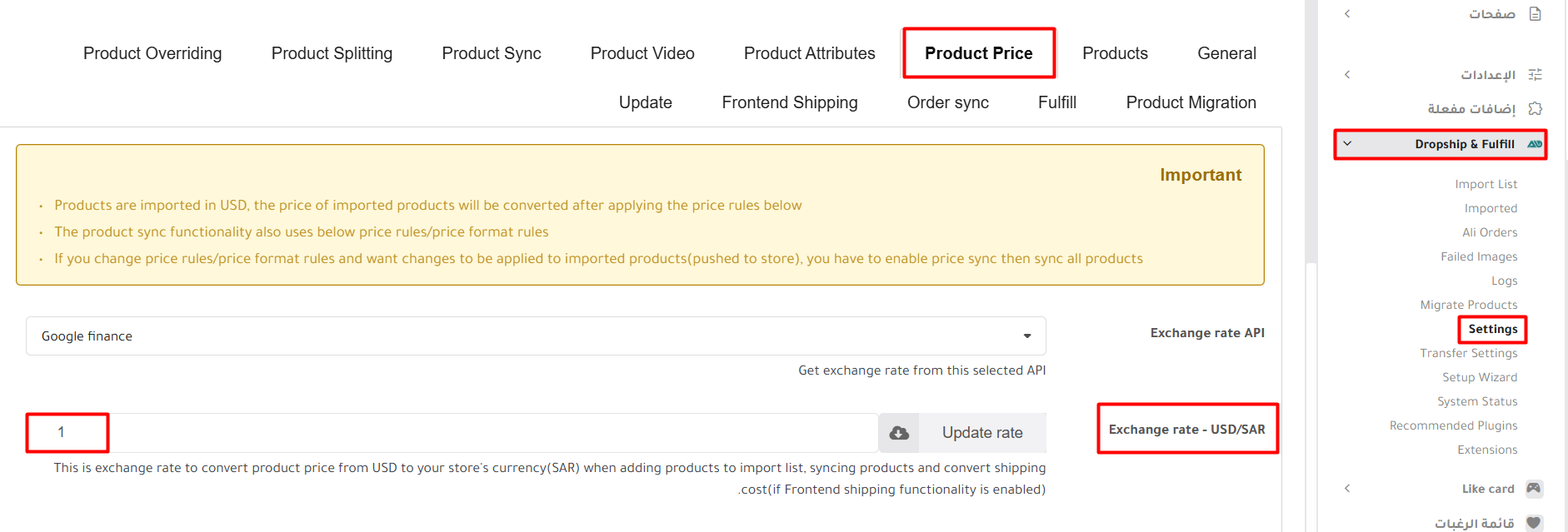The image size is (1568, 532).
Task: Click the Update rate button
Action: [x=981, y=433]
